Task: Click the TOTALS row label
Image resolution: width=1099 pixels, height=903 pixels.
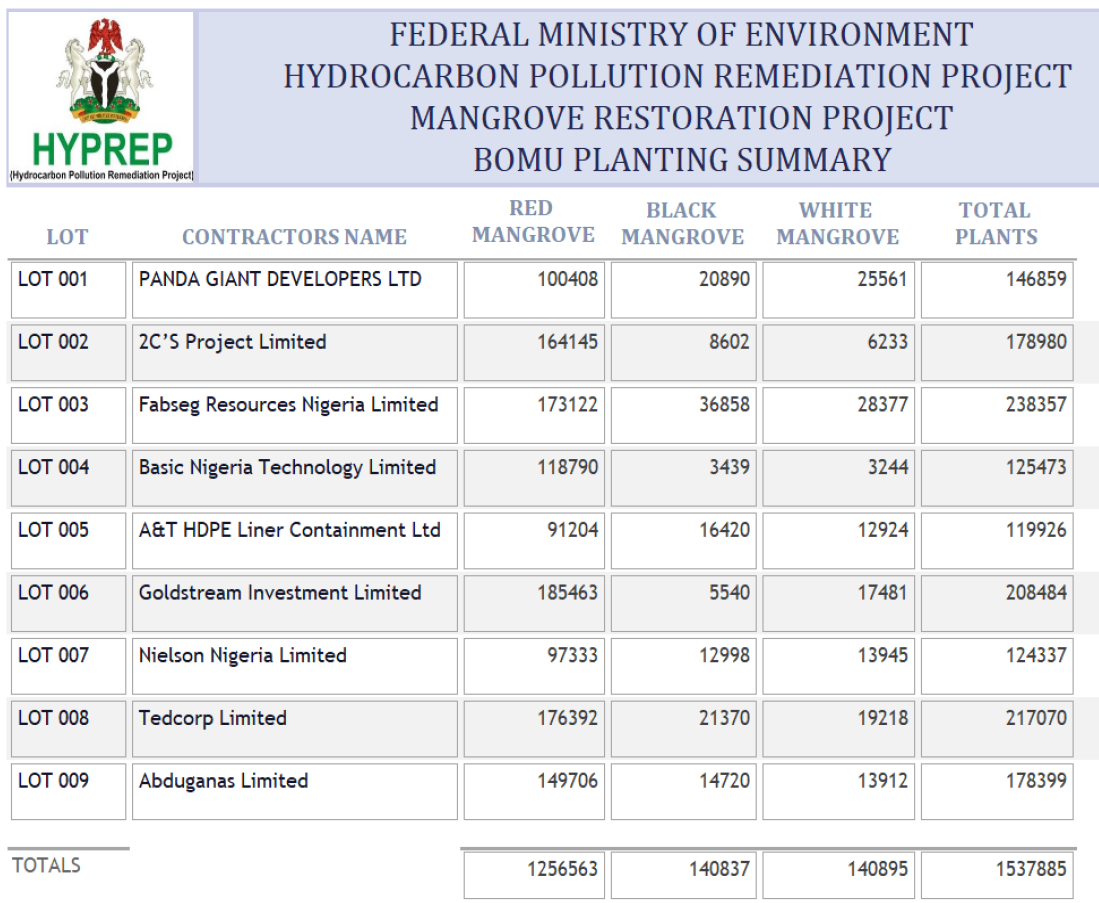Action: click(47, 866)
